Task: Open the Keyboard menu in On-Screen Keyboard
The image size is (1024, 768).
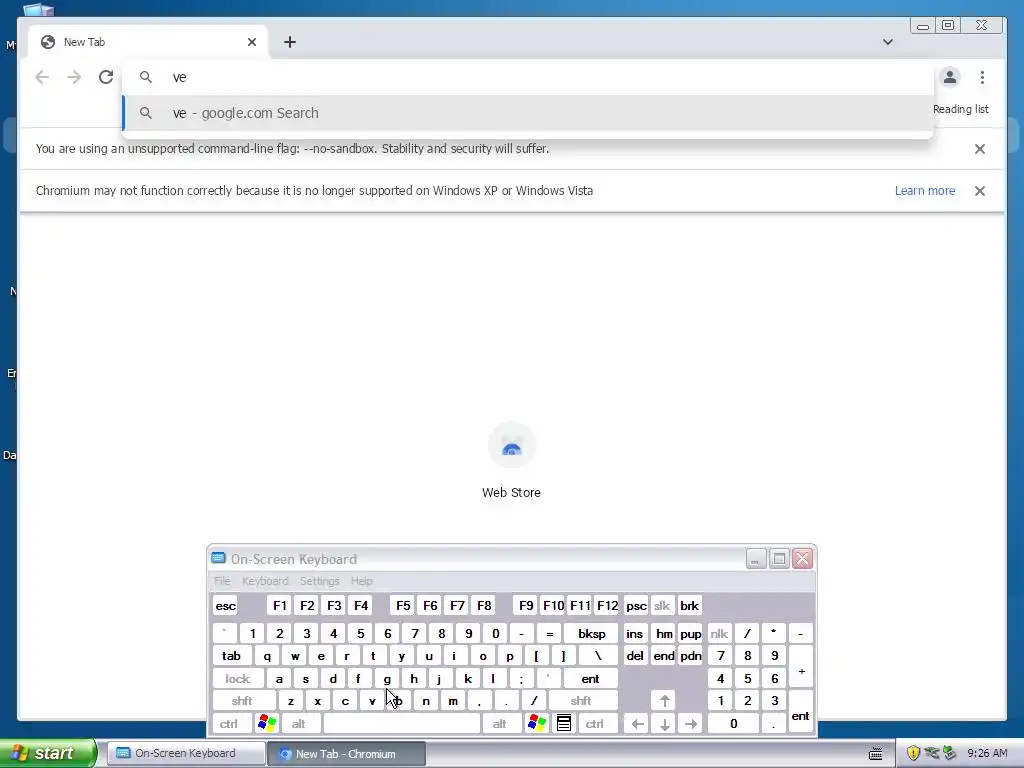Action: click(x=265, y=581)
